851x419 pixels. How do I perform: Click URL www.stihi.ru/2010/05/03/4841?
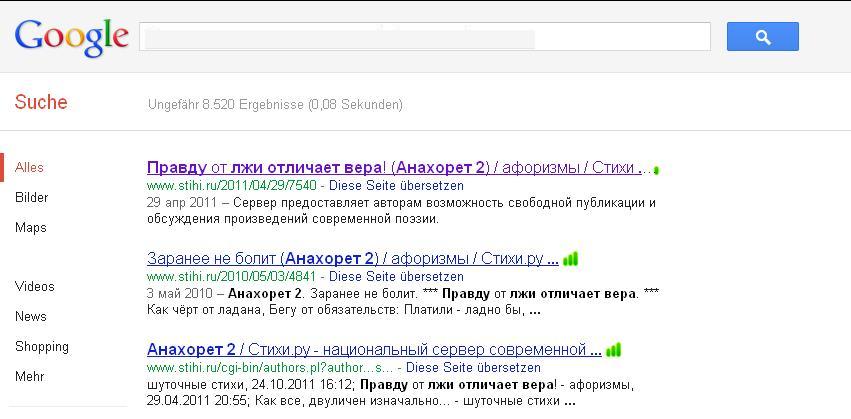[x=232, y=276]
